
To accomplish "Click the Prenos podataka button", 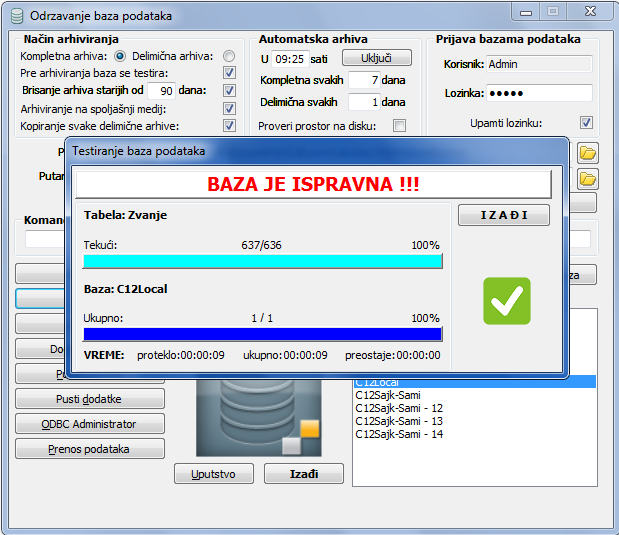I will [x=90, y=449].
